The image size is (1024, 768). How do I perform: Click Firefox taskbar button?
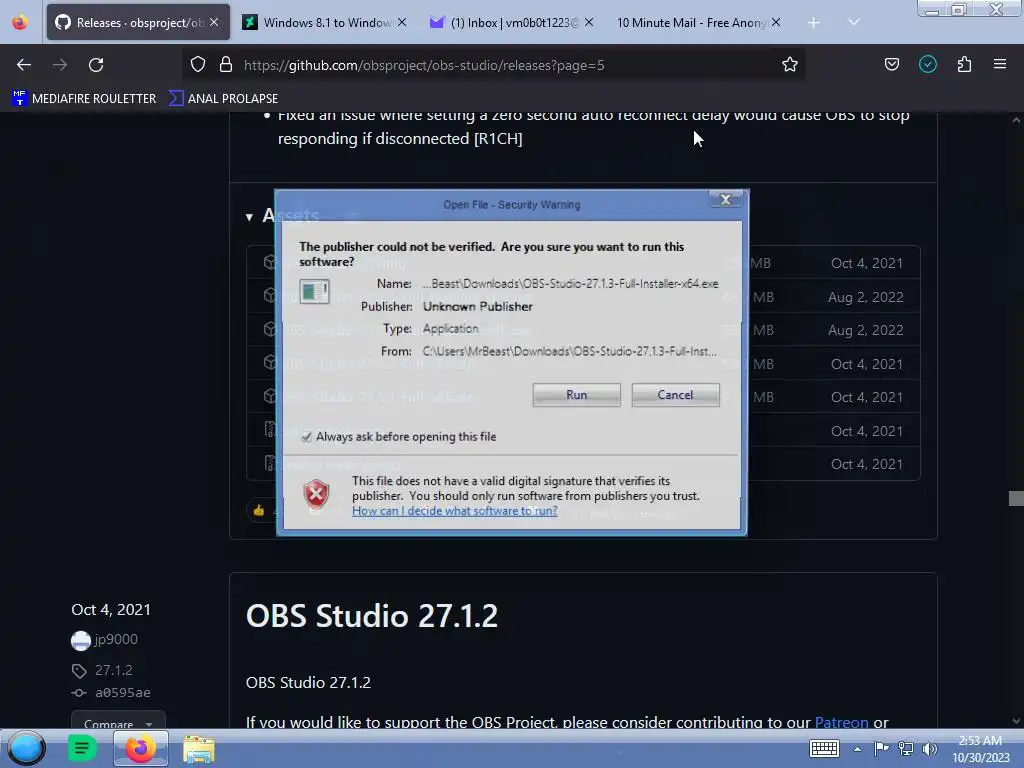140,748
